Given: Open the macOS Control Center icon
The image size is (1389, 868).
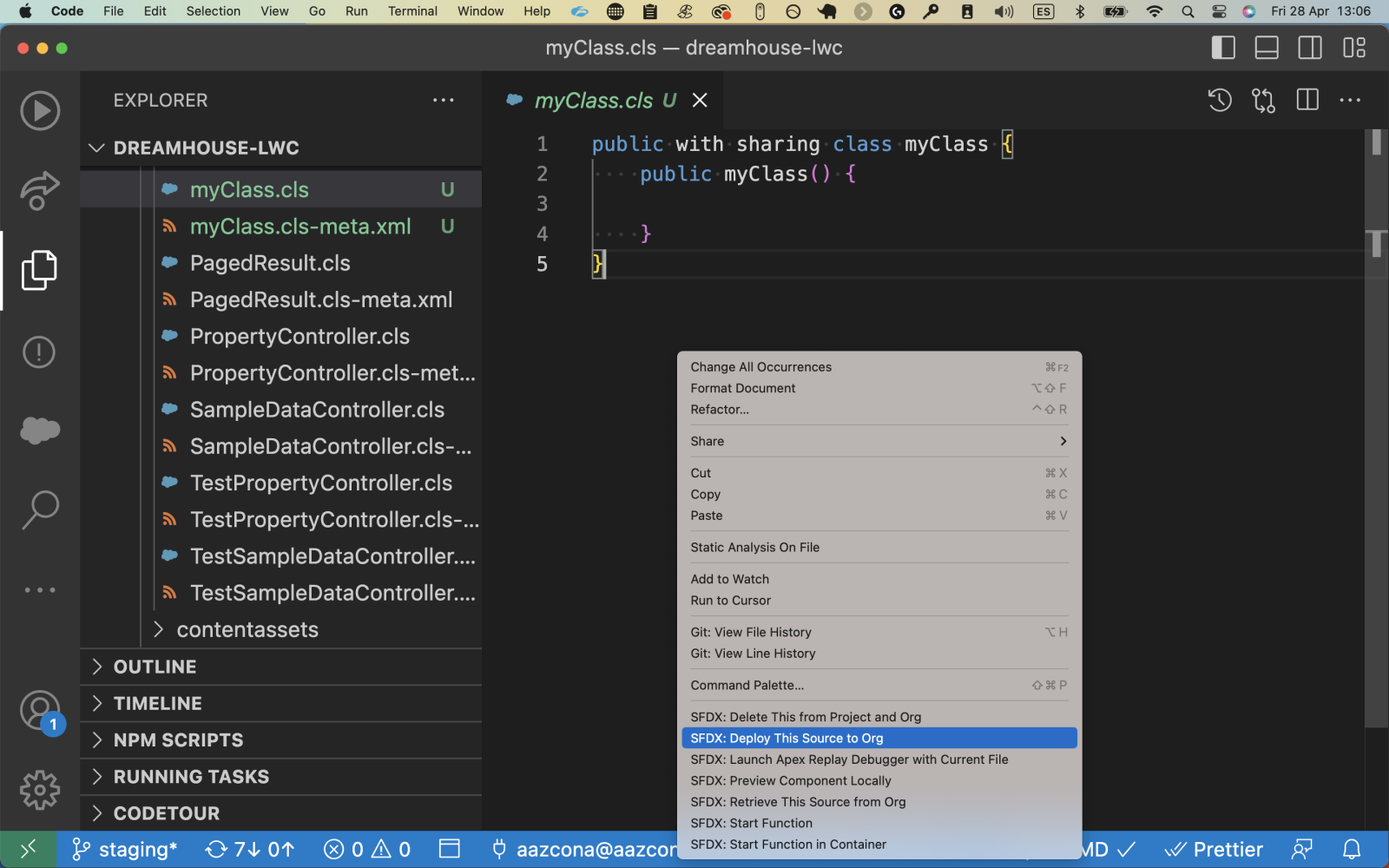Looking at the screenshot, I should (1219, 11).
